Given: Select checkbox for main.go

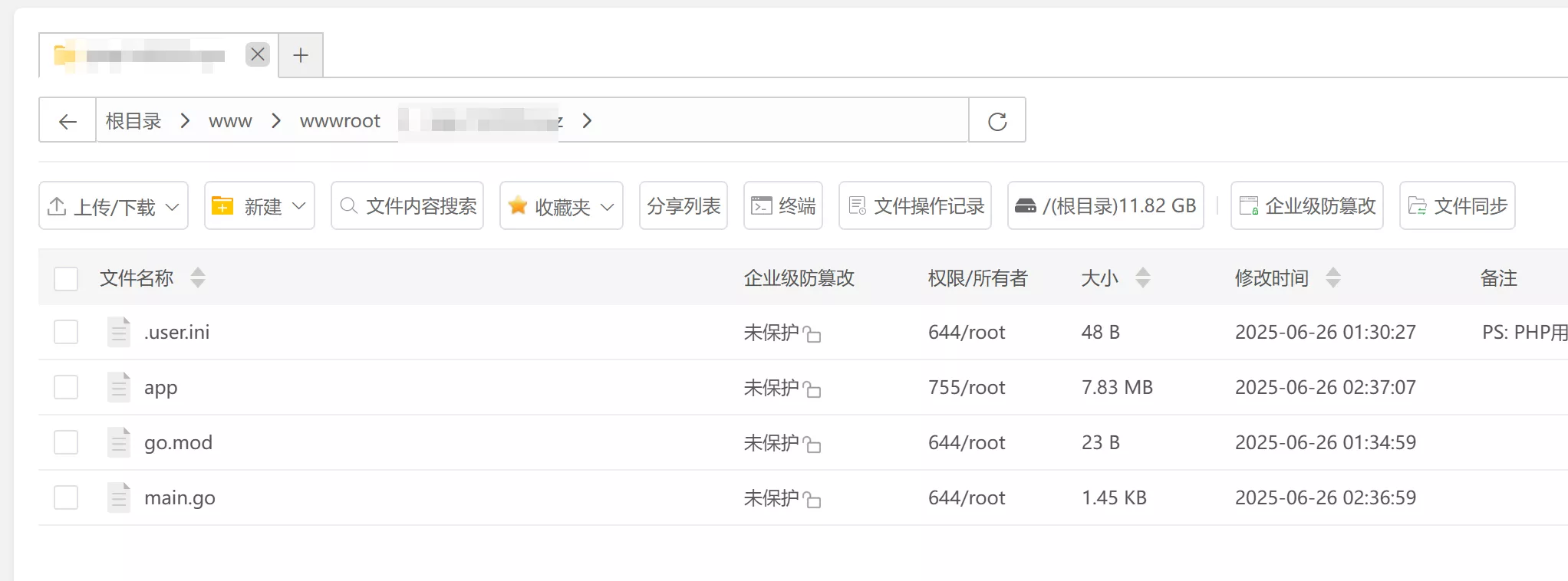Looking at the screenshot, I should click(x=66, y=497).
